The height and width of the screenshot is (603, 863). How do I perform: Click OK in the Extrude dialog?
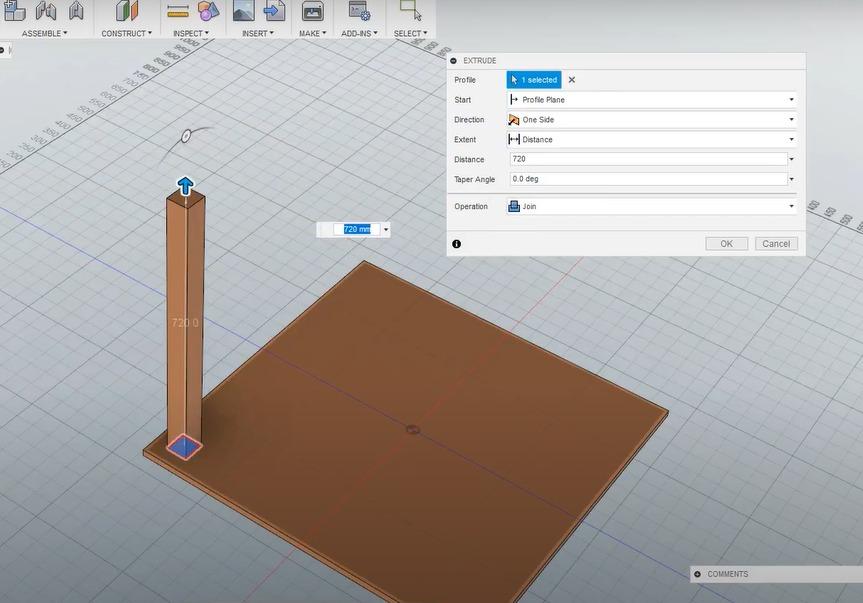(x=727, y=244)
